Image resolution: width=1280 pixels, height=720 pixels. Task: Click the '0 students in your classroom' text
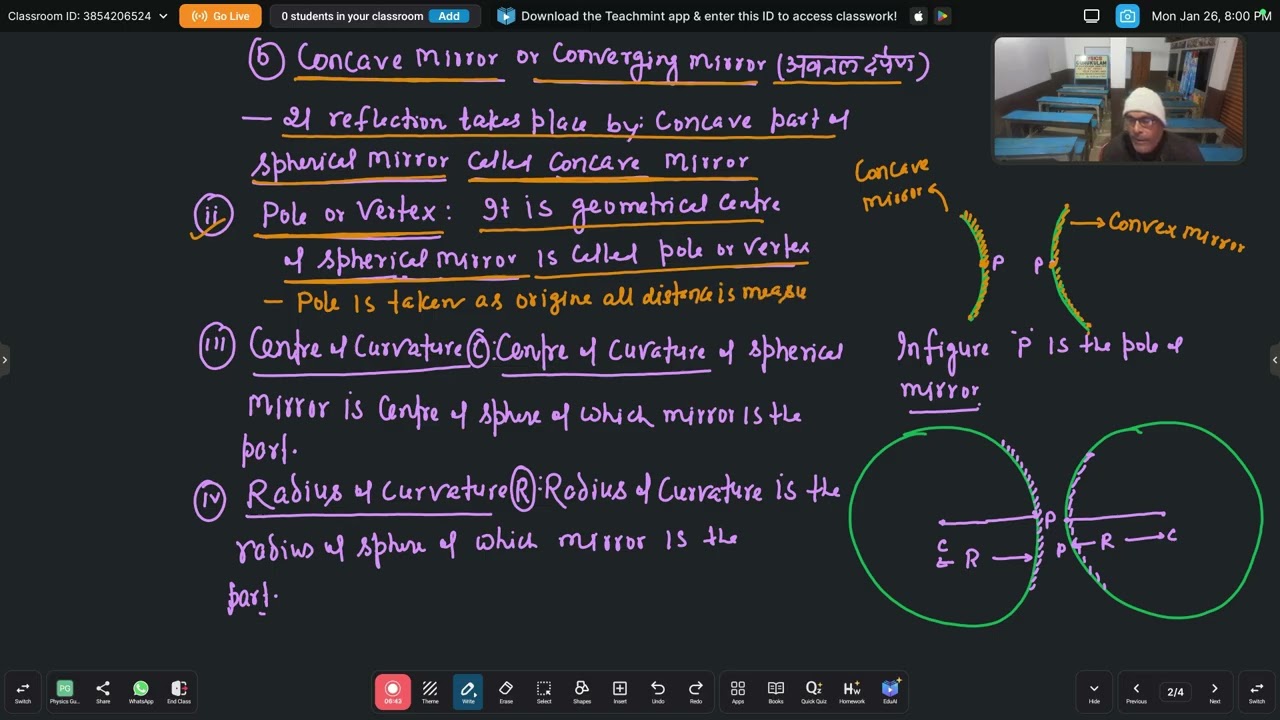click(352, 16)
